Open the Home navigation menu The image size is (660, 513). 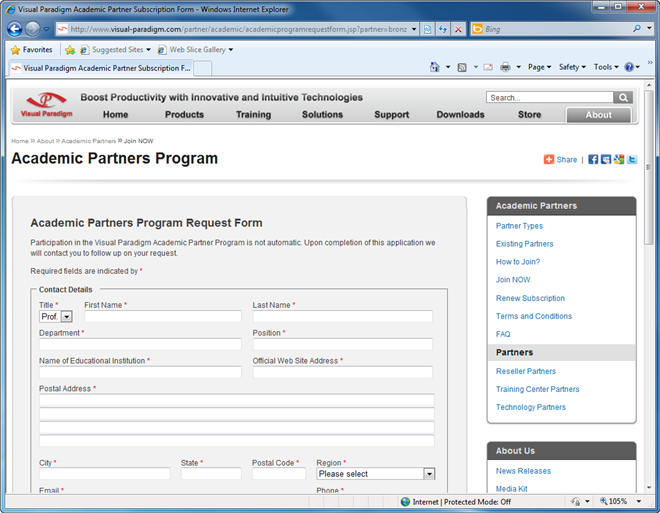point(115,114)
